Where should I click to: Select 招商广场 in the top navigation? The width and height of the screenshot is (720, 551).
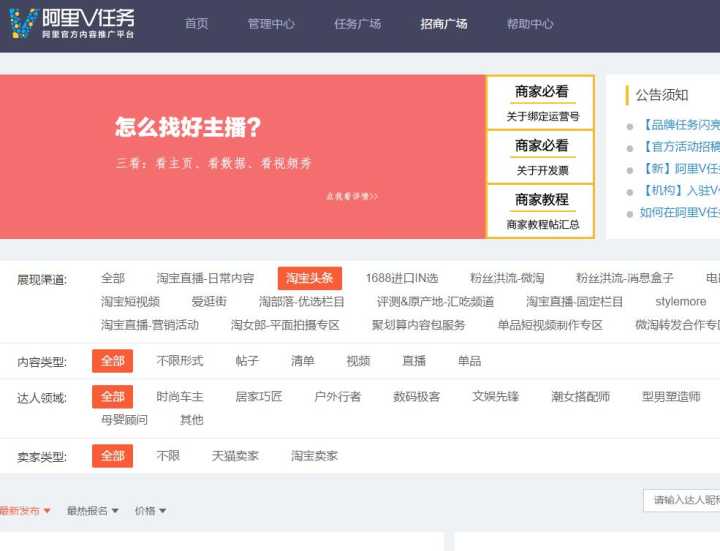[444, 23]
